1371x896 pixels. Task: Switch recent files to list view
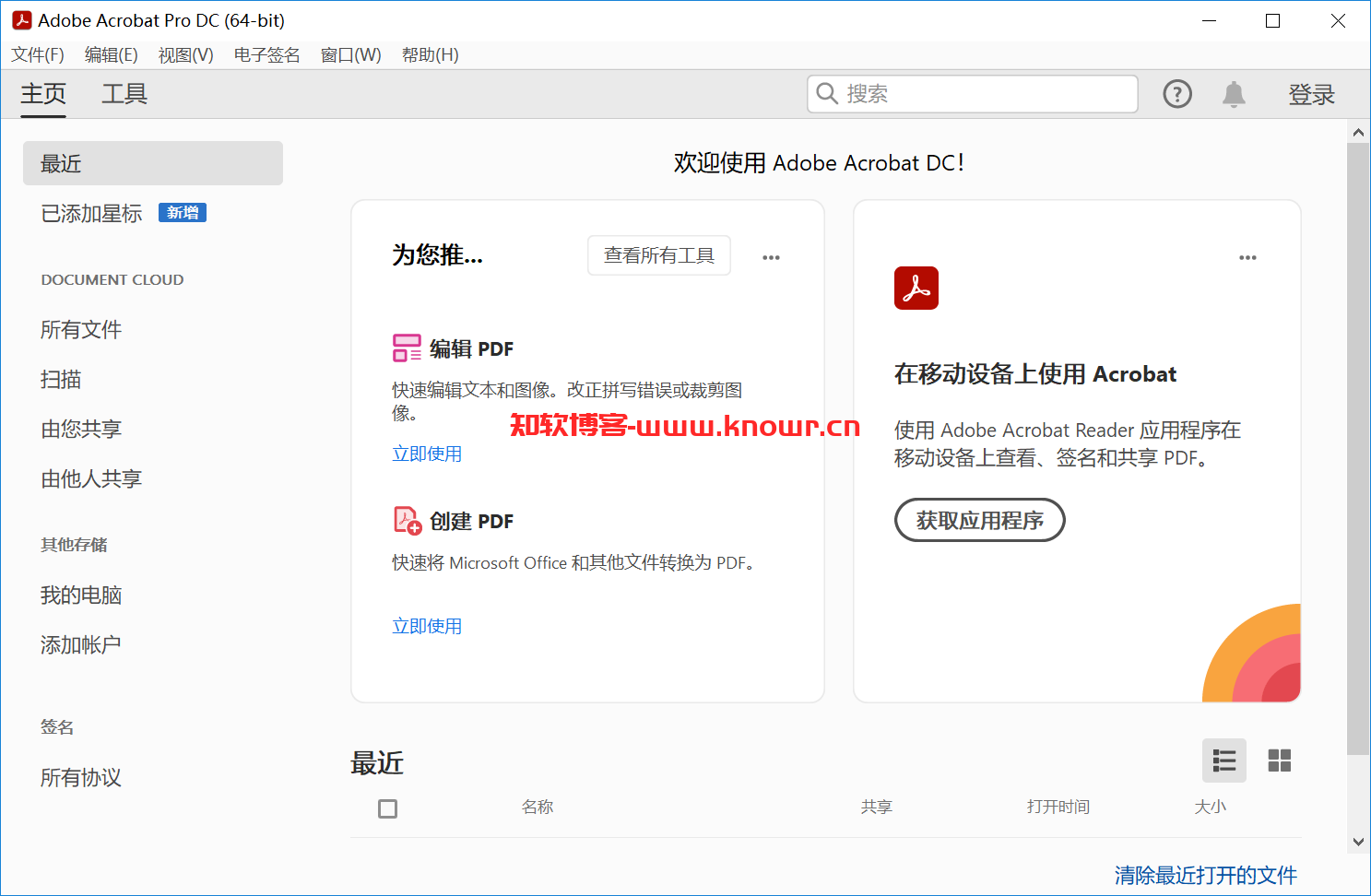click(1224, 760)
